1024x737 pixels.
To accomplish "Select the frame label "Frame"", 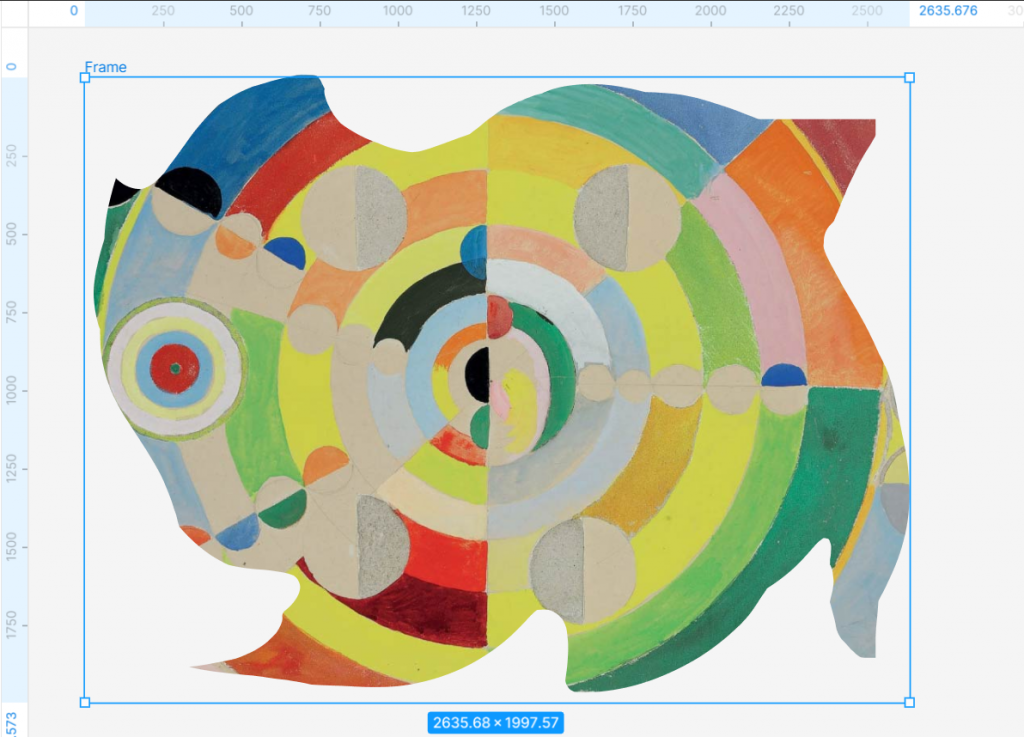I will pyautogui.click(x=107, y=67).
